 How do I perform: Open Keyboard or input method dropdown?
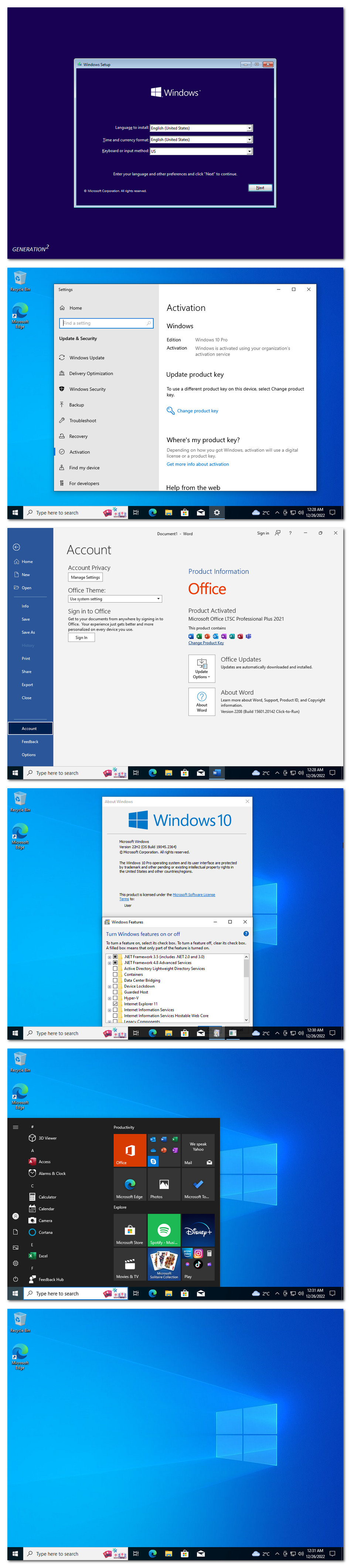click(x=249, y=151)
